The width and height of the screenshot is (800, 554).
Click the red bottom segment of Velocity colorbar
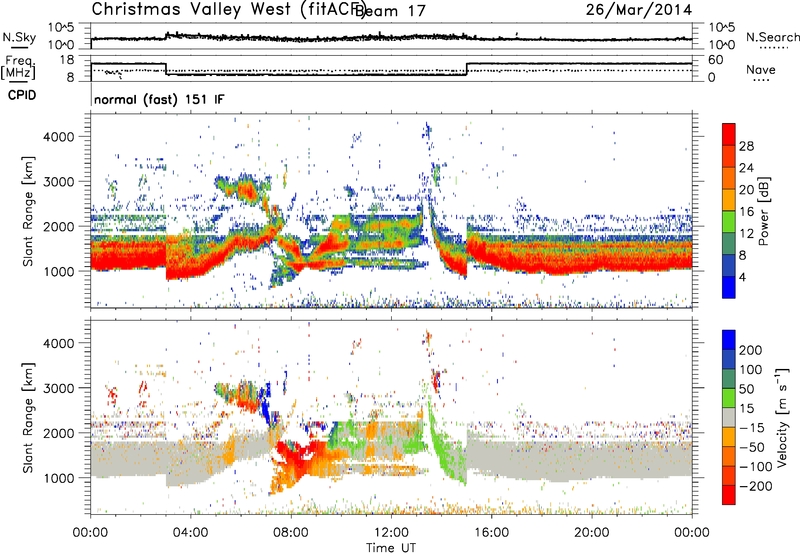pos(729,495)
